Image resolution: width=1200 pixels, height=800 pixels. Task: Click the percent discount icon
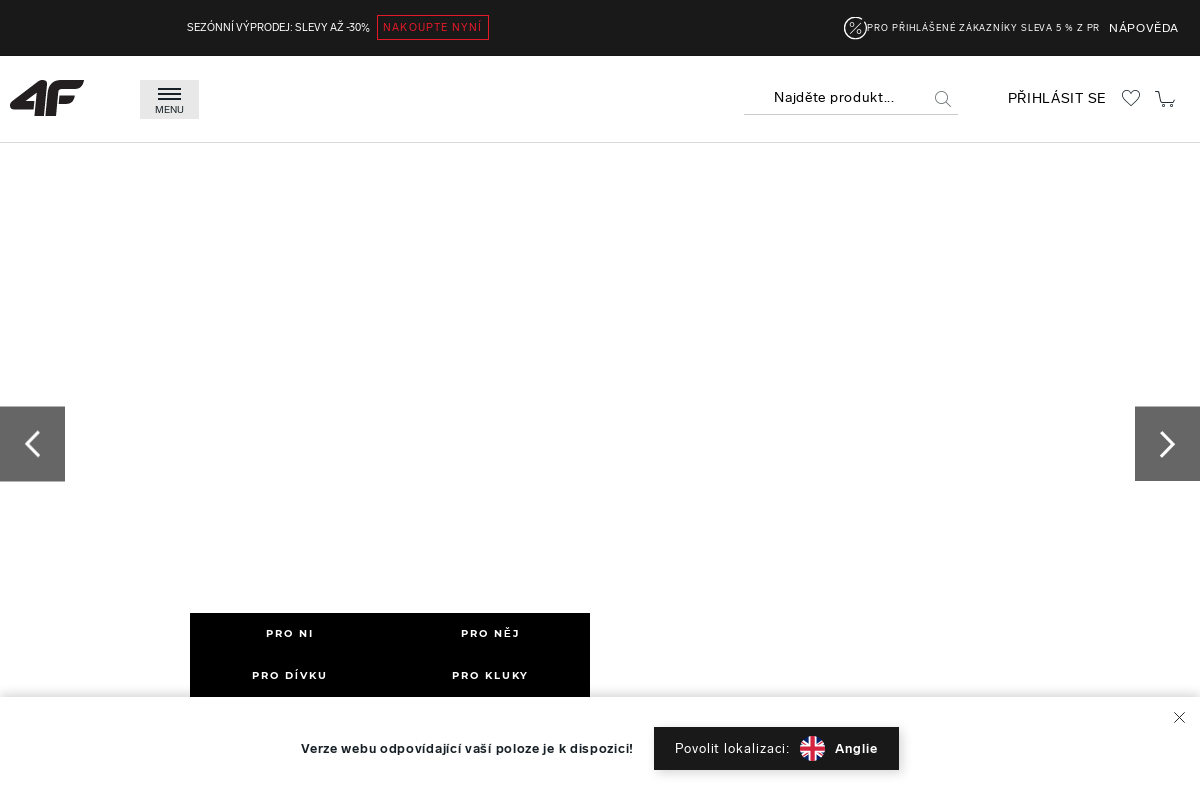[x=854, y=28]
